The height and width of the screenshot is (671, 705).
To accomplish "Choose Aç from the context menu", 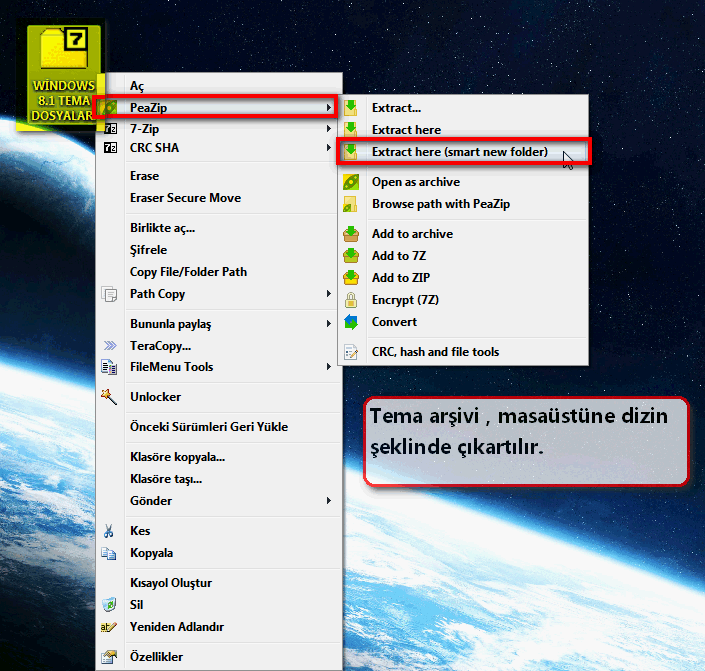I will (219, 86).
